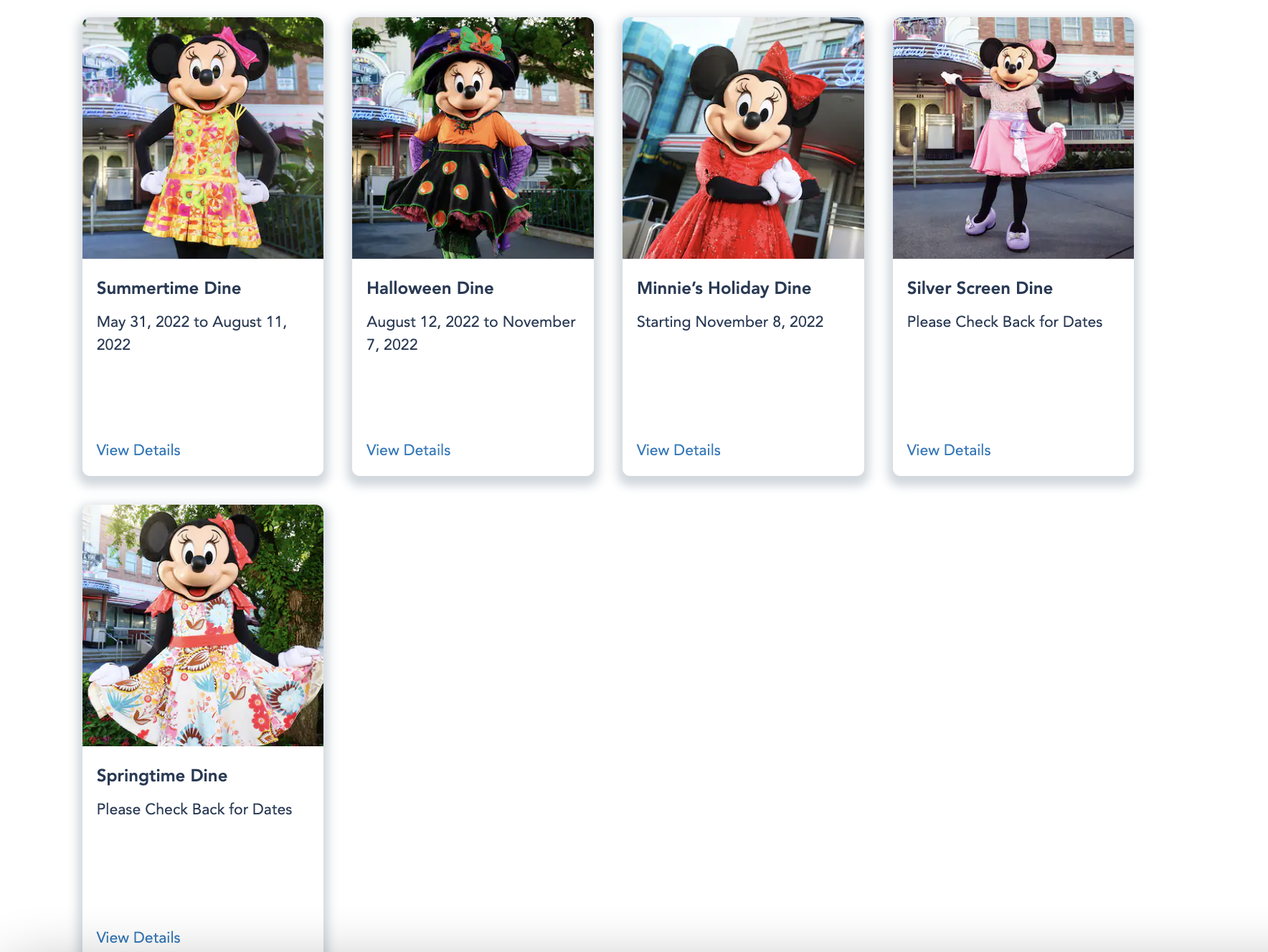This screenshot has height=952, width=1268.
Task: Select the Springtime Dine title
Action: (x=162, y=776)
